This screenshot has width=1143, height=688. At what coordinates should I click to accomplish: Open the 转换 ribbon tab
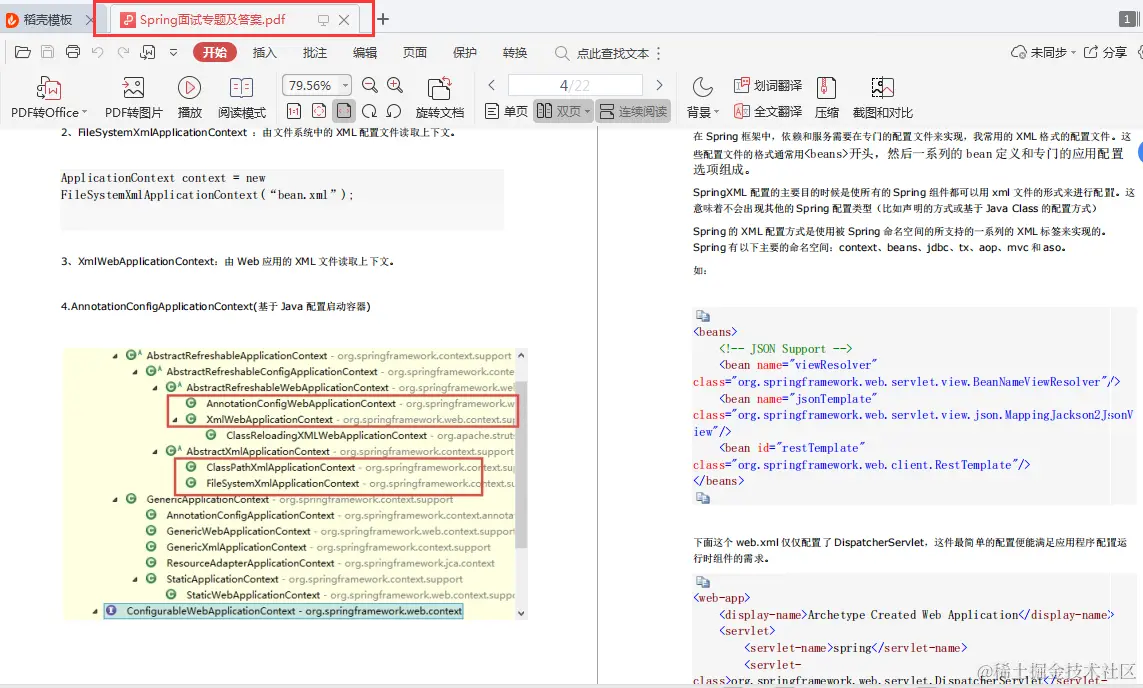click(x=515, y=52)
